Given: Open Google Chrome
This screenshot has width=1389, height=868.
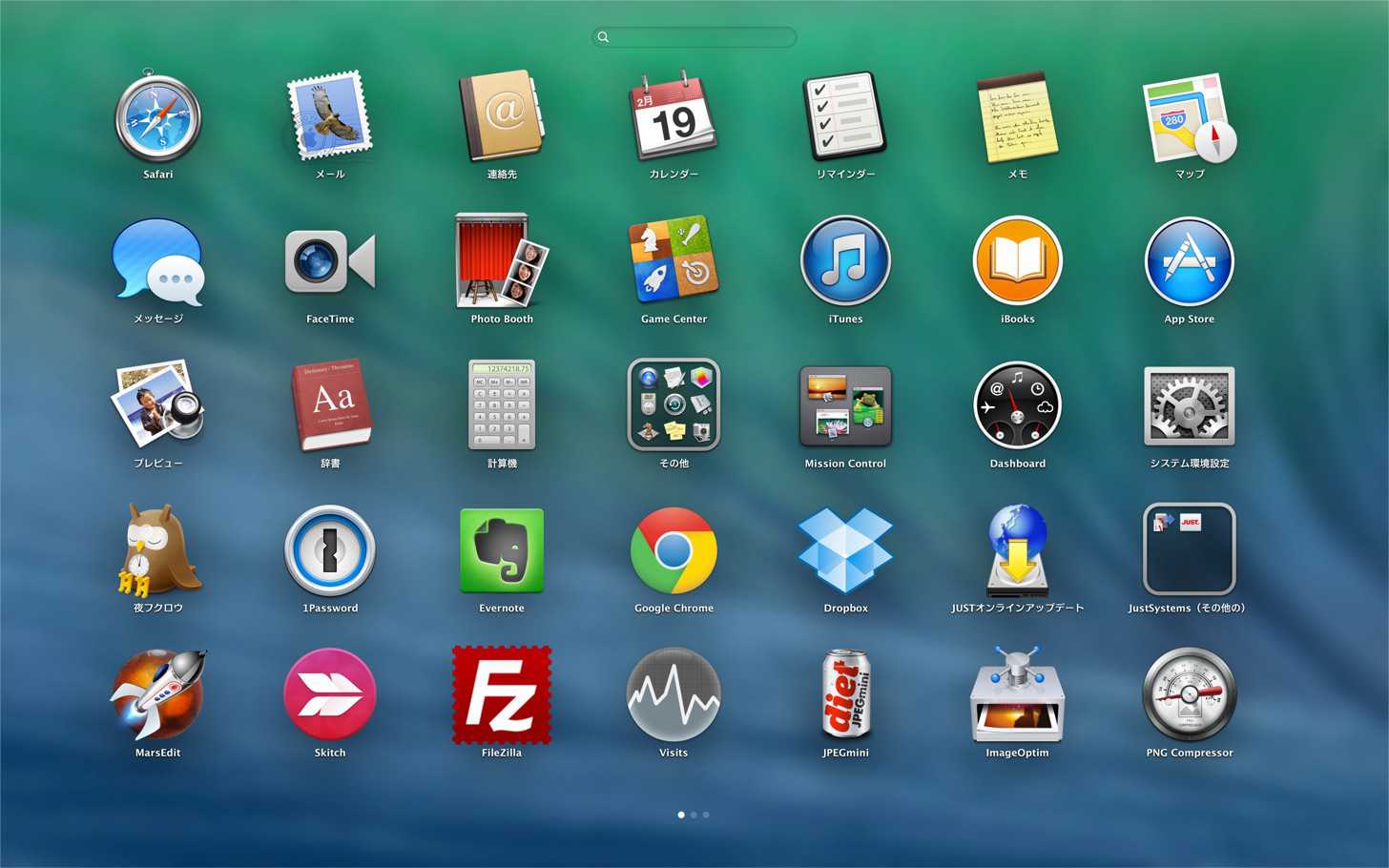Looking at the screenshot, I should (674, 550).
